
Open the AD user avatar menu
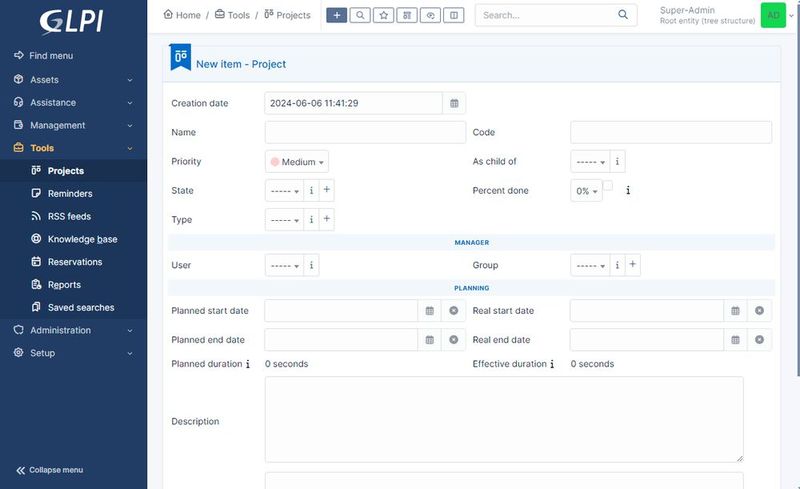click(773, 15)
